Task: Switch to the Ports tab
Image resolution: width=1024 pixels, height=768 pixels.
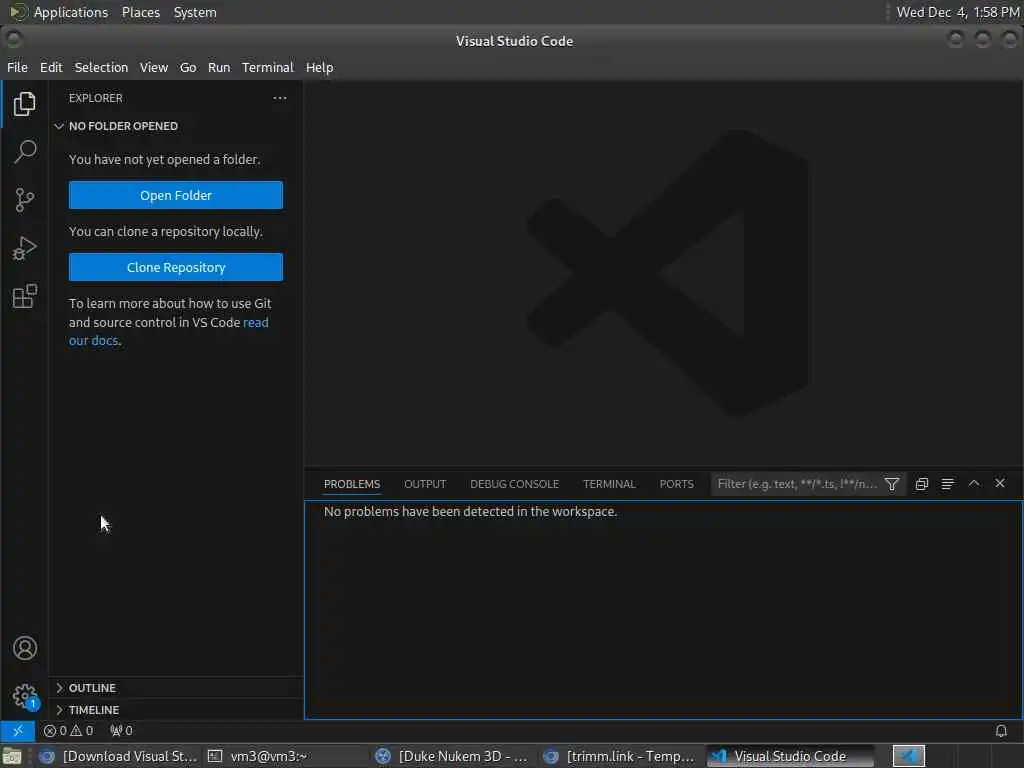Action: (x=677, y=484)
